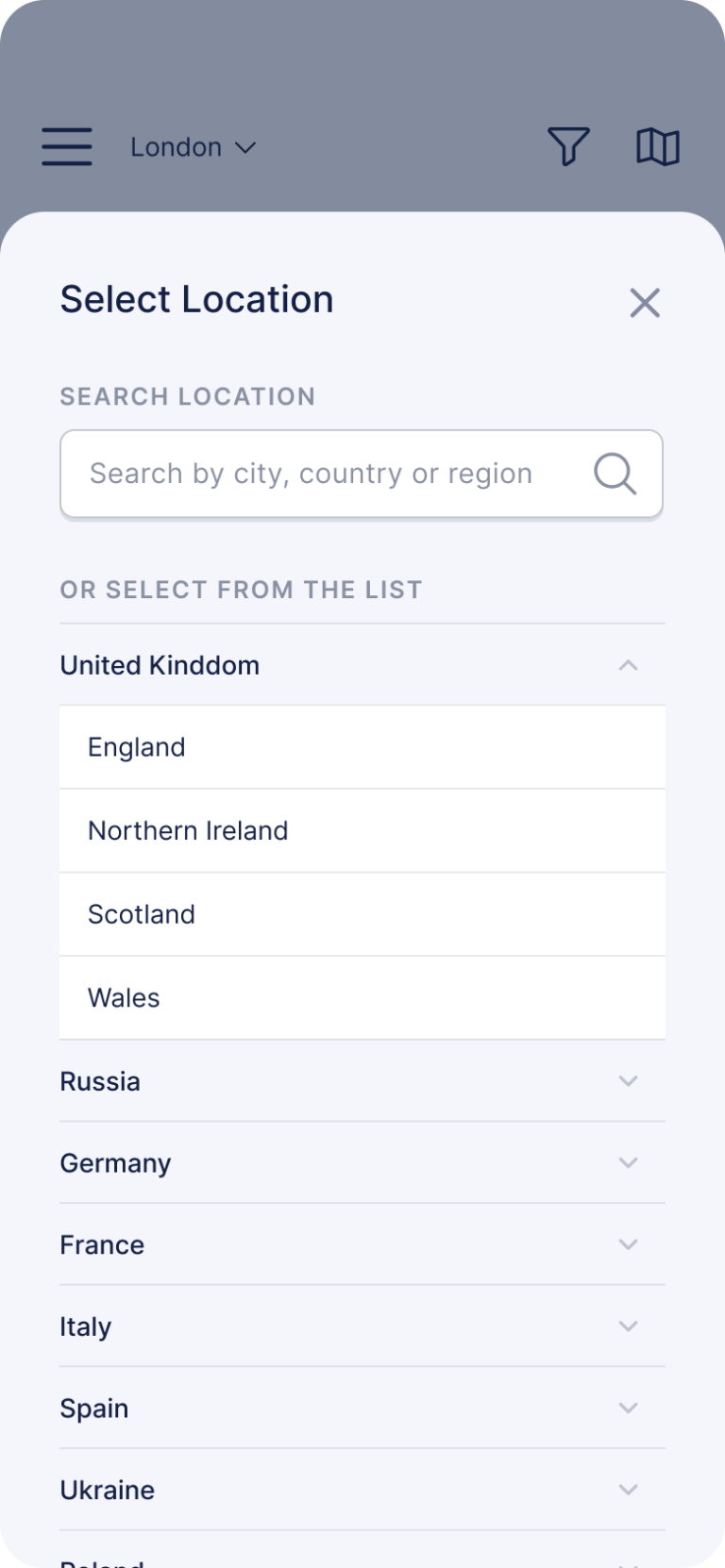Click the expand arrow beside Russia
725x1568 pixels.
tap(629, 1081)
